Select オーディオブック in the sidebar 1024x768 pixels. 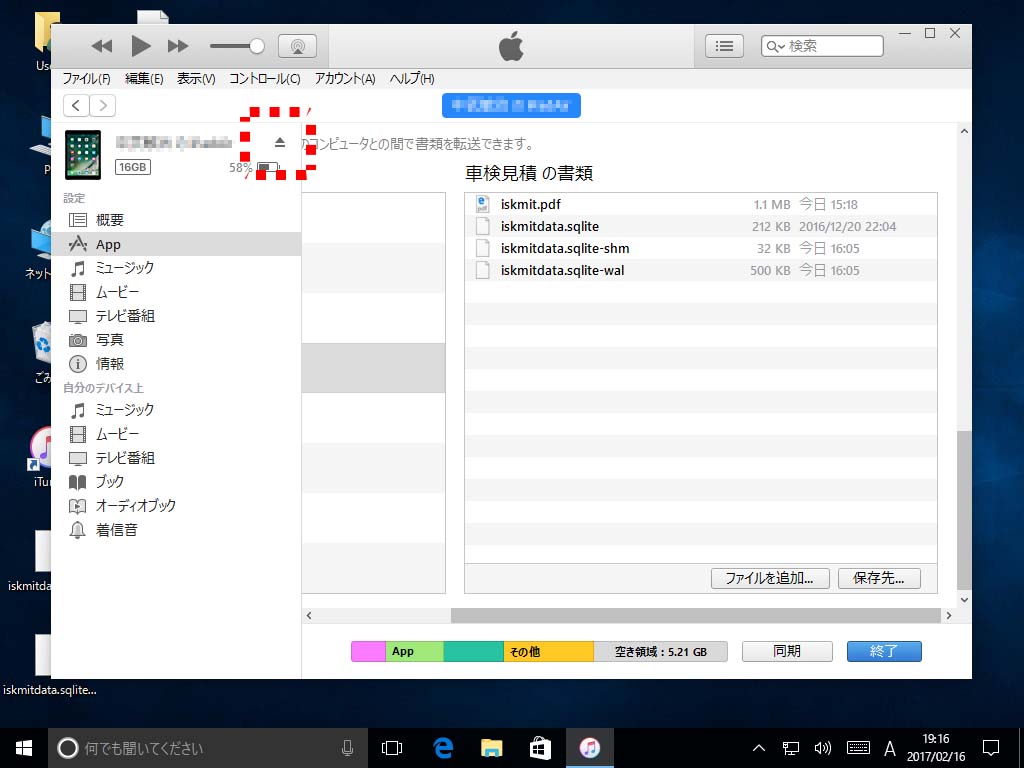[135, 506]
